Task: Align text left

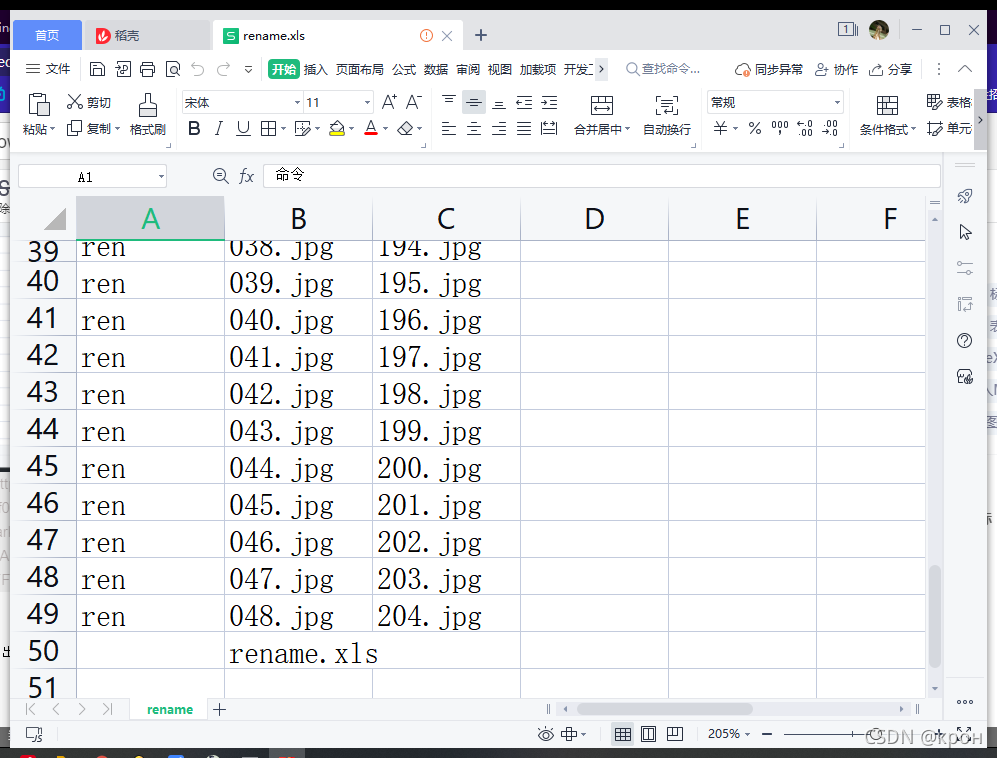Action: point(449,129)
